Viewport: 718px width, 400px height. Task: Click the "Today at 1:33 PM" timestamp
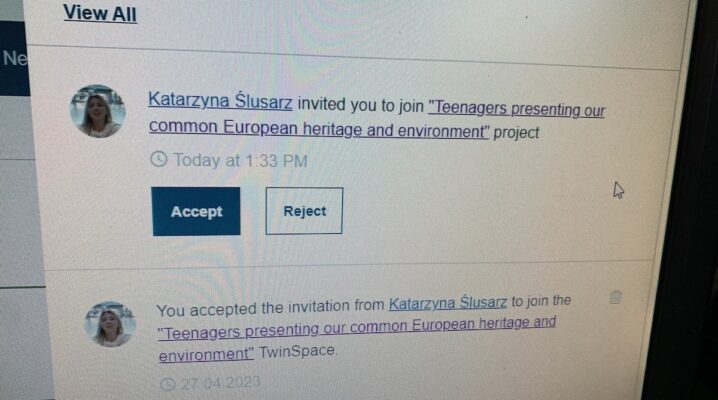[x=240, y=161]
